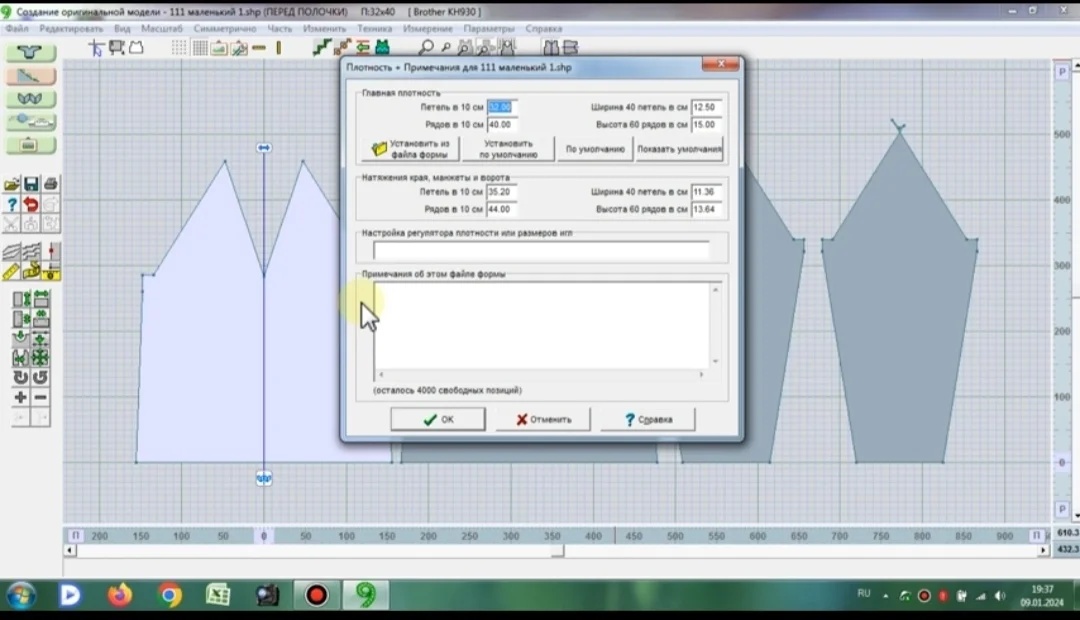Click 'Показать умолчания' button
The width and height of the screenshot is (1080, 620).
click(679, 149)
